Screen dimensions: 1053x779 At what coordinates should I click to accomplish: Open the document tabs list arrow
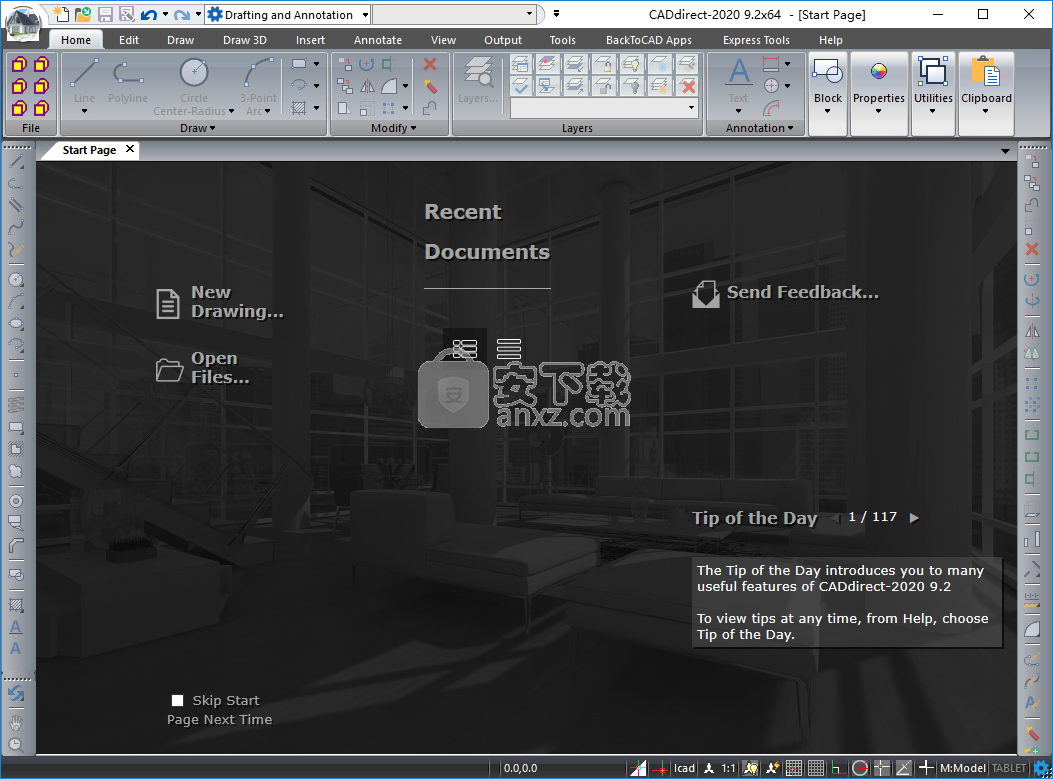(x=1005, y=151)
